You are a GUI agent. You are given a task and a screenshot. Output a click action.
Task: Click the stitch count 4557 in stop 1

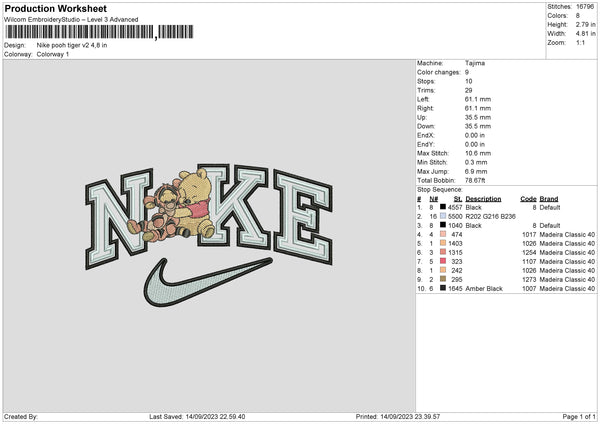click(455, 207)
